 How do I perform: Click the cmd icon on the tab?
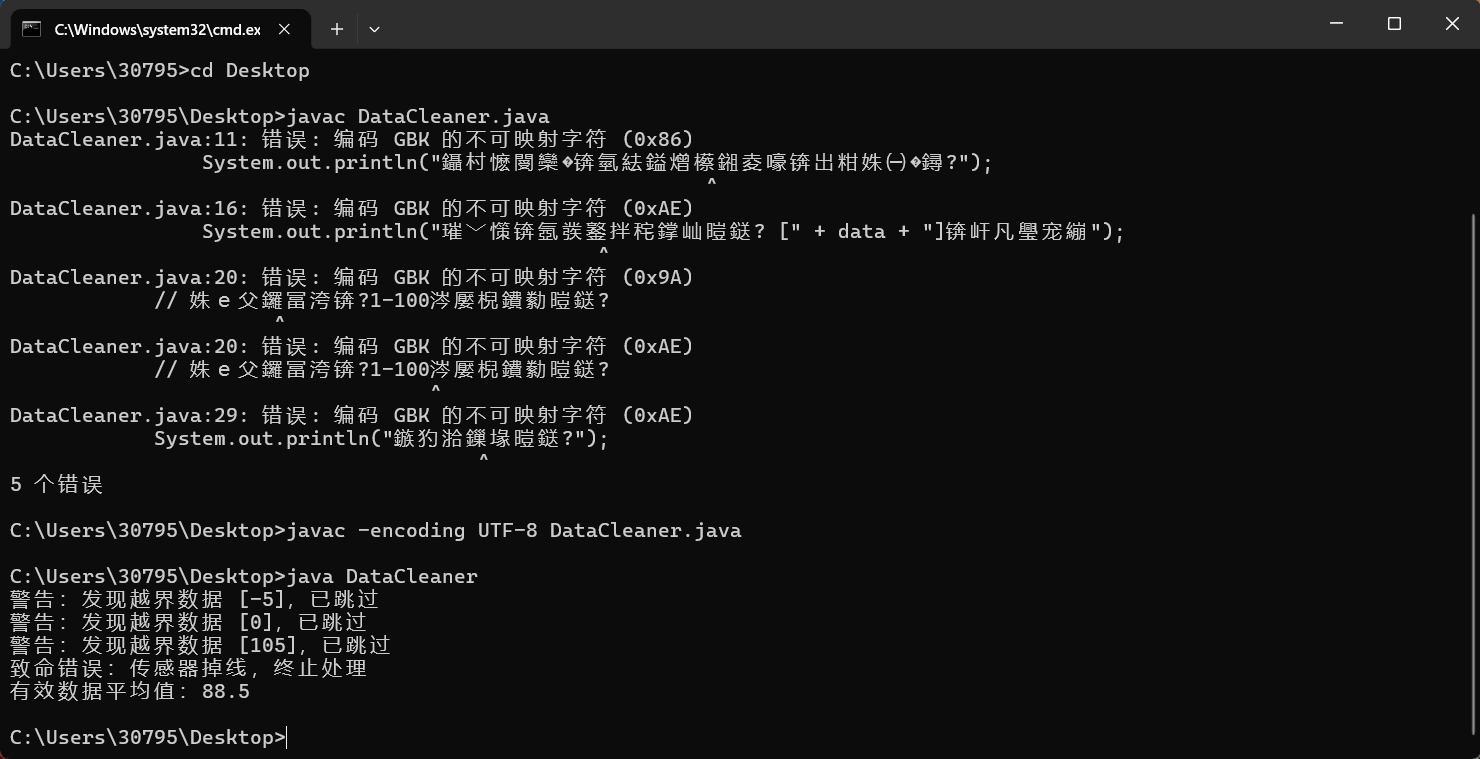tap(32, 29)
